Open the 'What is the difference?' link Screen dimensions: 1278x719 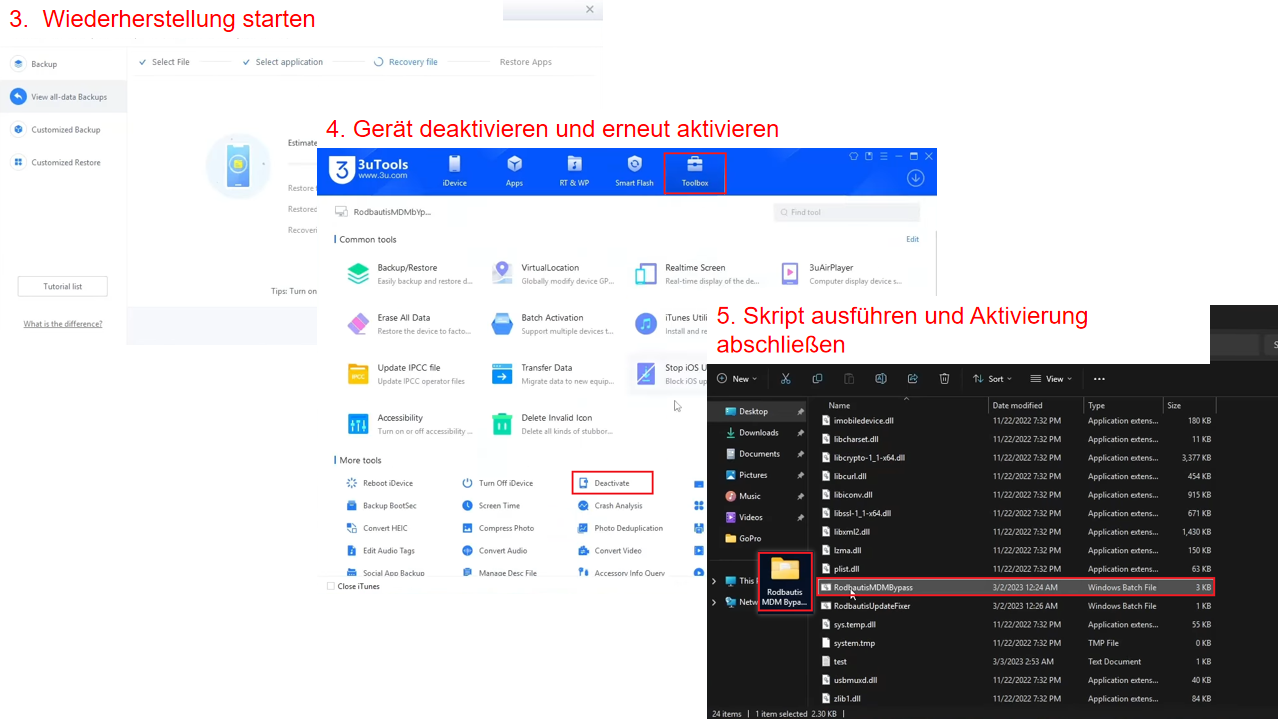coord(63,323)
